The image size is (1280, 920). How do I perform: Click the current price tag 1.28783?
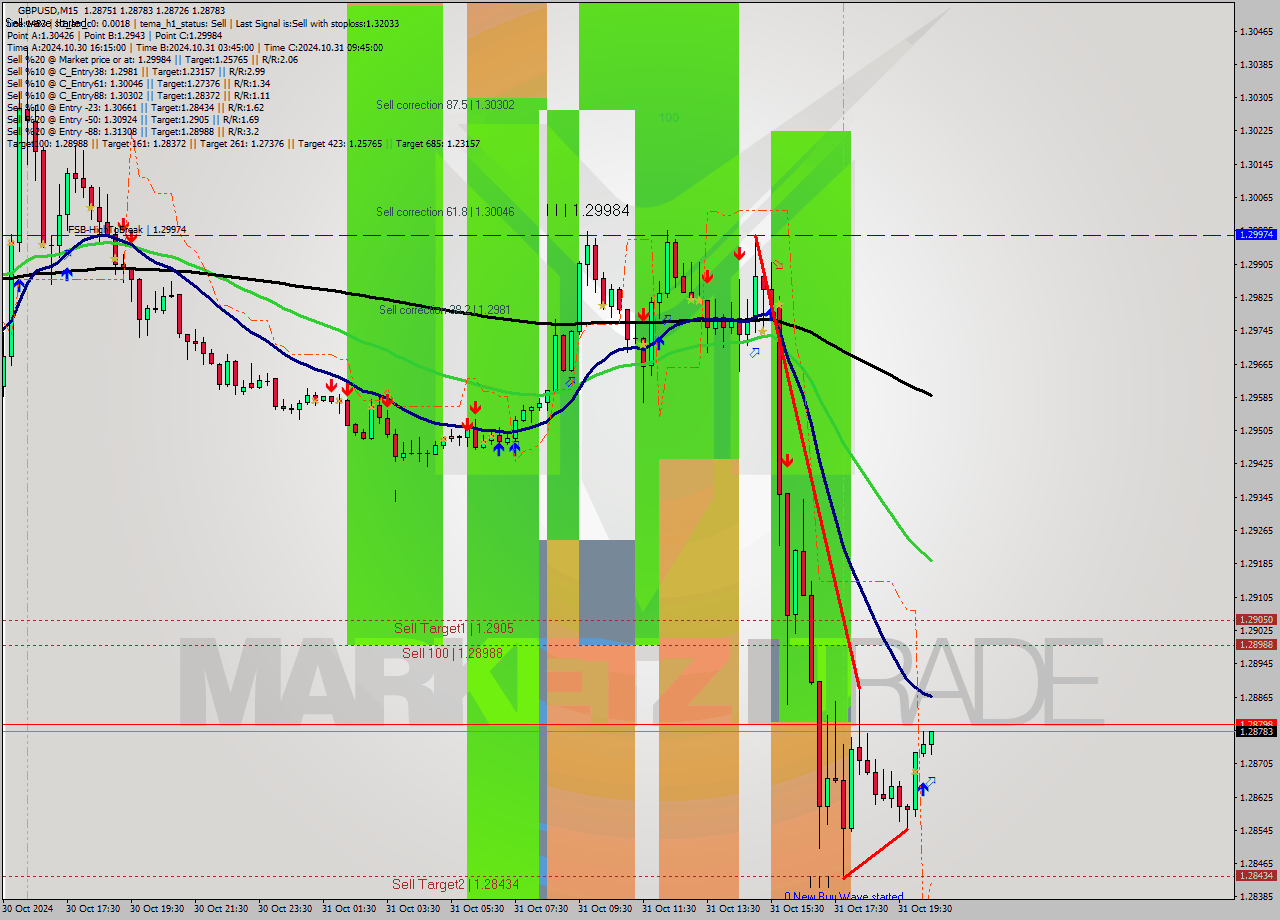coord(1256,732)
